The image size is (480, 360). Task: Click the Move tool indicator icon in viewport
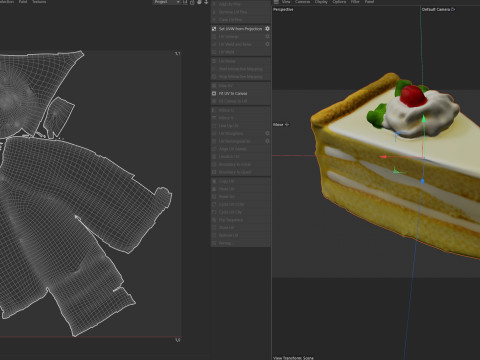pos(287,124)
